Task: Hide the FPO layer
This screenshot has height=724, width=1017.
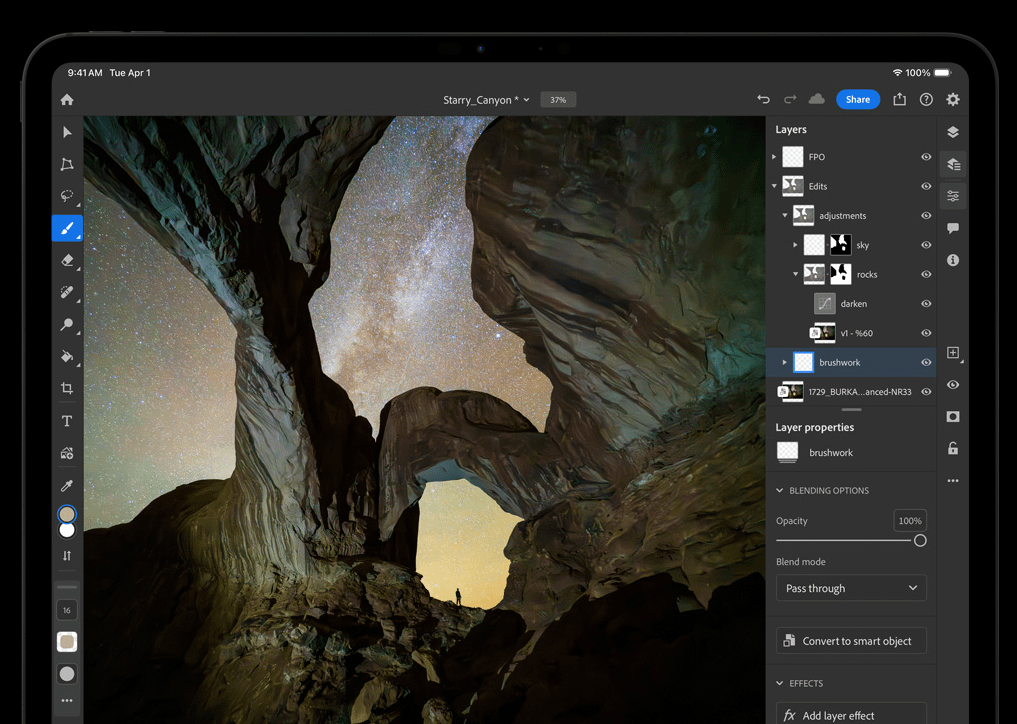Action: 926,157
